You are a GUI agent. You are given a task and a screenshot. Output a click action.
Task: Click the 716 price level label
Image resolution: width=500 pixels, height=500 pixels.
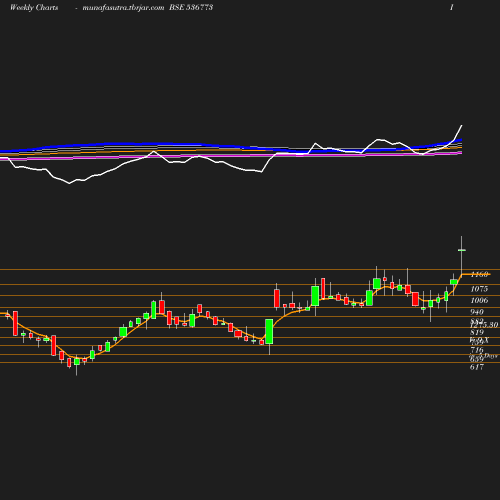477,350
